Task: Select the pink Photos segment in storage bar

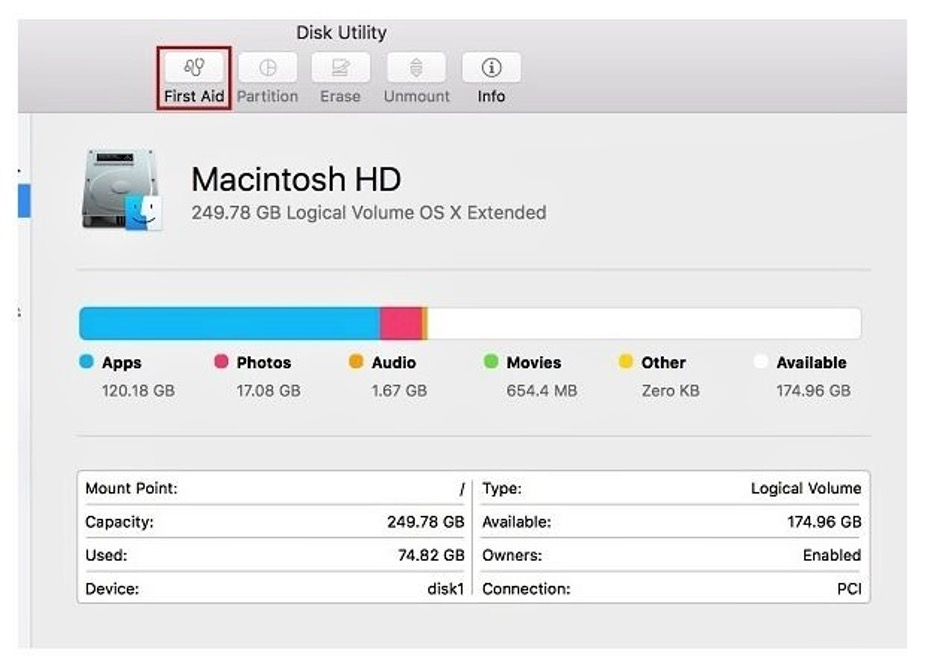Action: click(400, 323)
